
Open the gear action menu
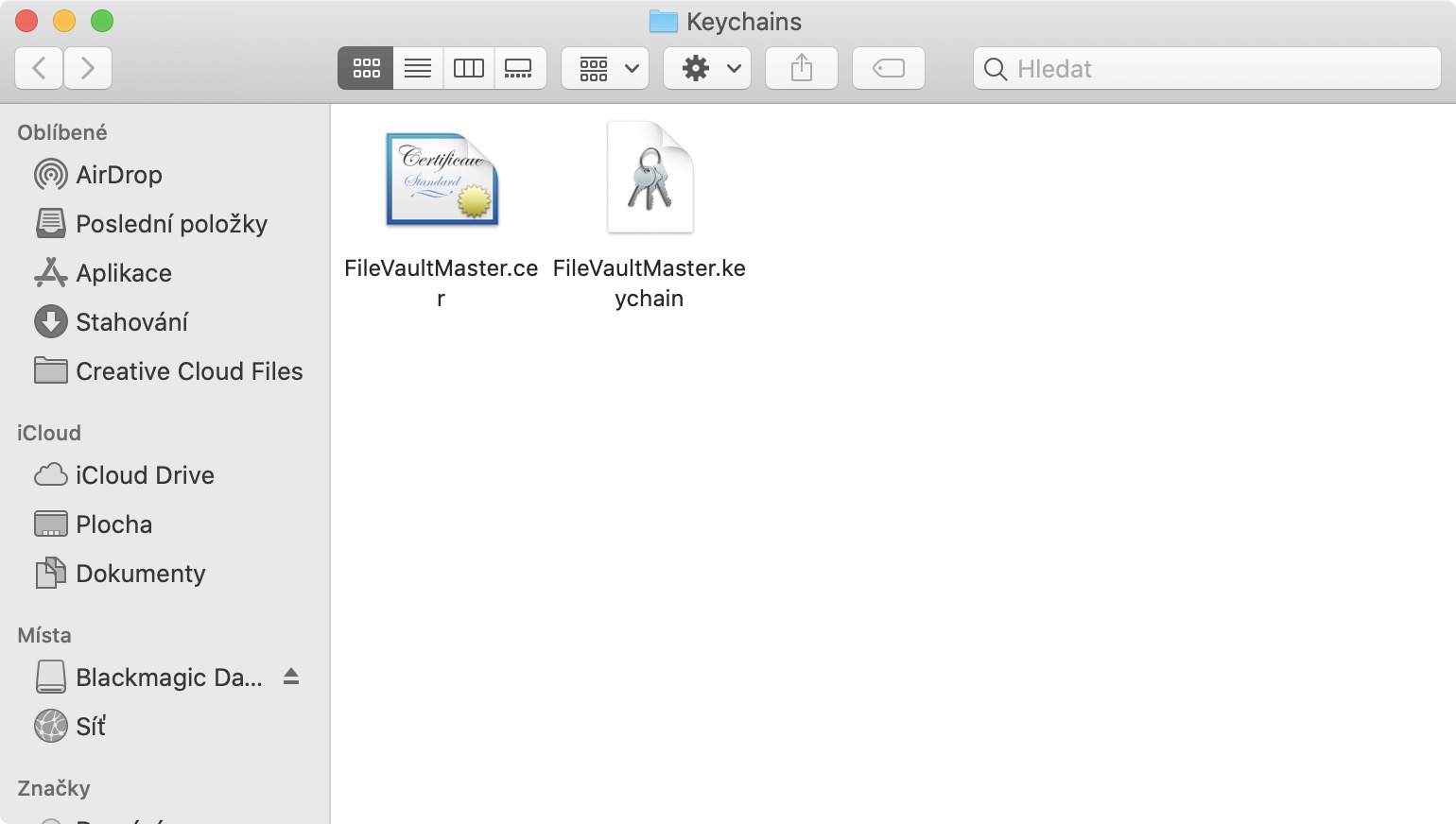(707, 68)
